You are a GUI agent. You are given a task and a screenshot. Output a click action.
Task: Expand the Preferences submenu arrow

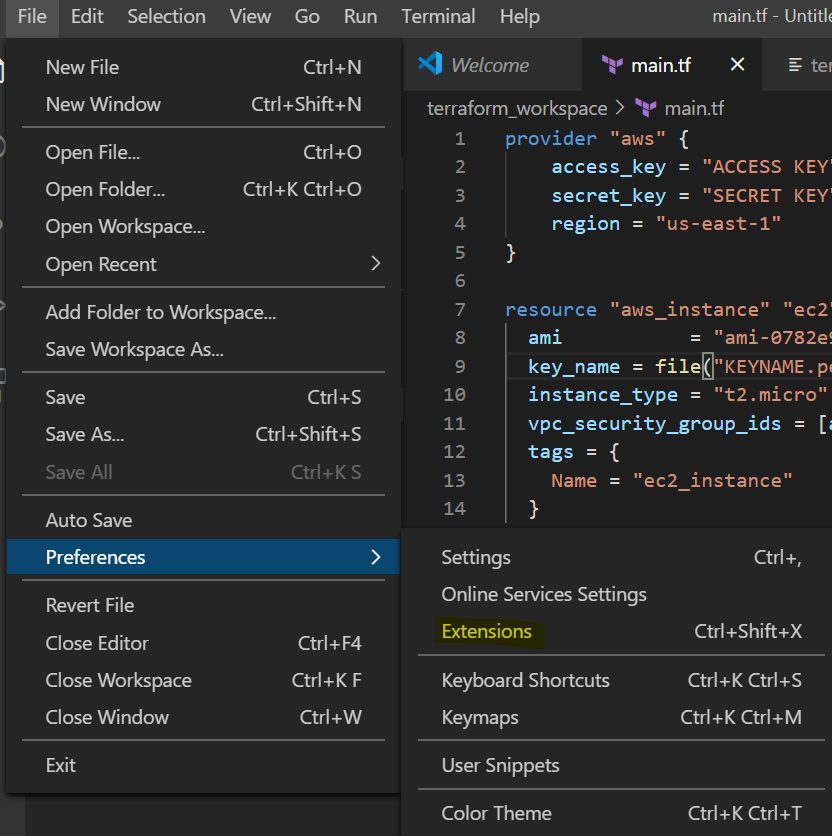(376, 557)
